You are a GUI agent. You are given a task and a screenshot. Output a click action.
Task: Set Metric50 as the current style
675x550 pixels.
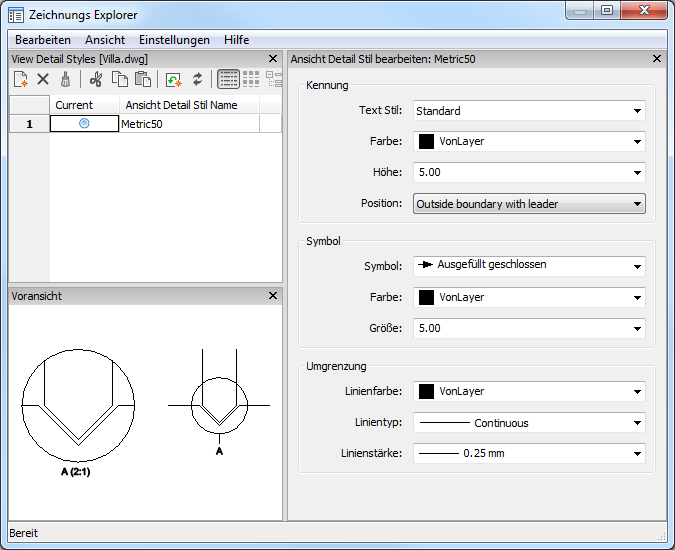point(84,124)
